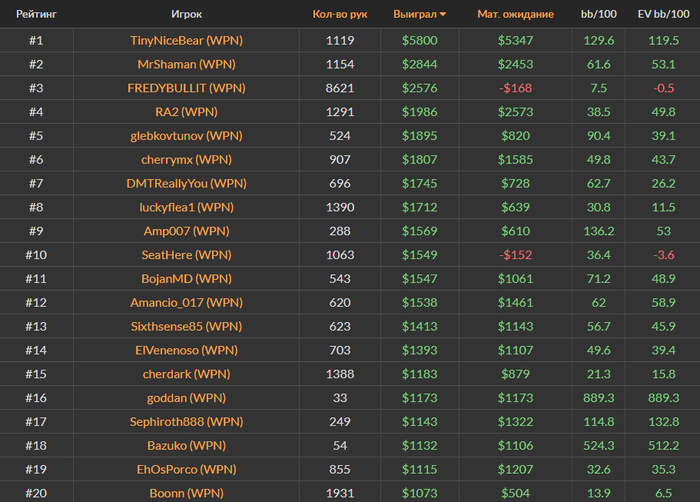
Task: Open player MrShaman (WPN) profile
Action: [187, 64]
